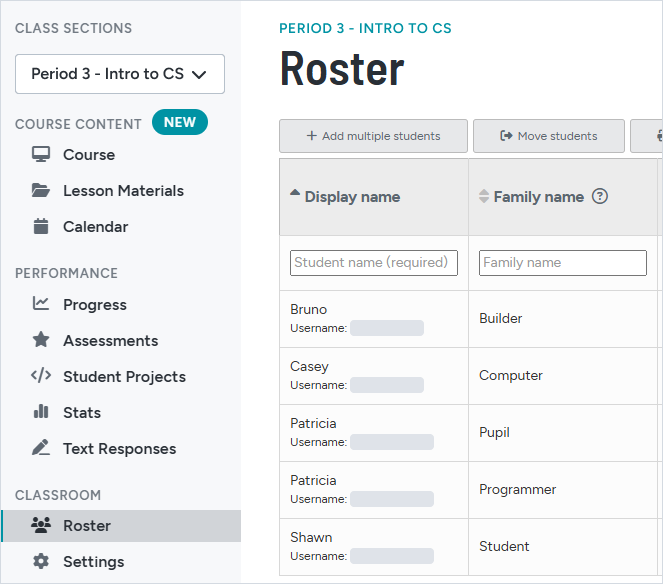Click the NEW badge beside Course Content

coord(180,122)
